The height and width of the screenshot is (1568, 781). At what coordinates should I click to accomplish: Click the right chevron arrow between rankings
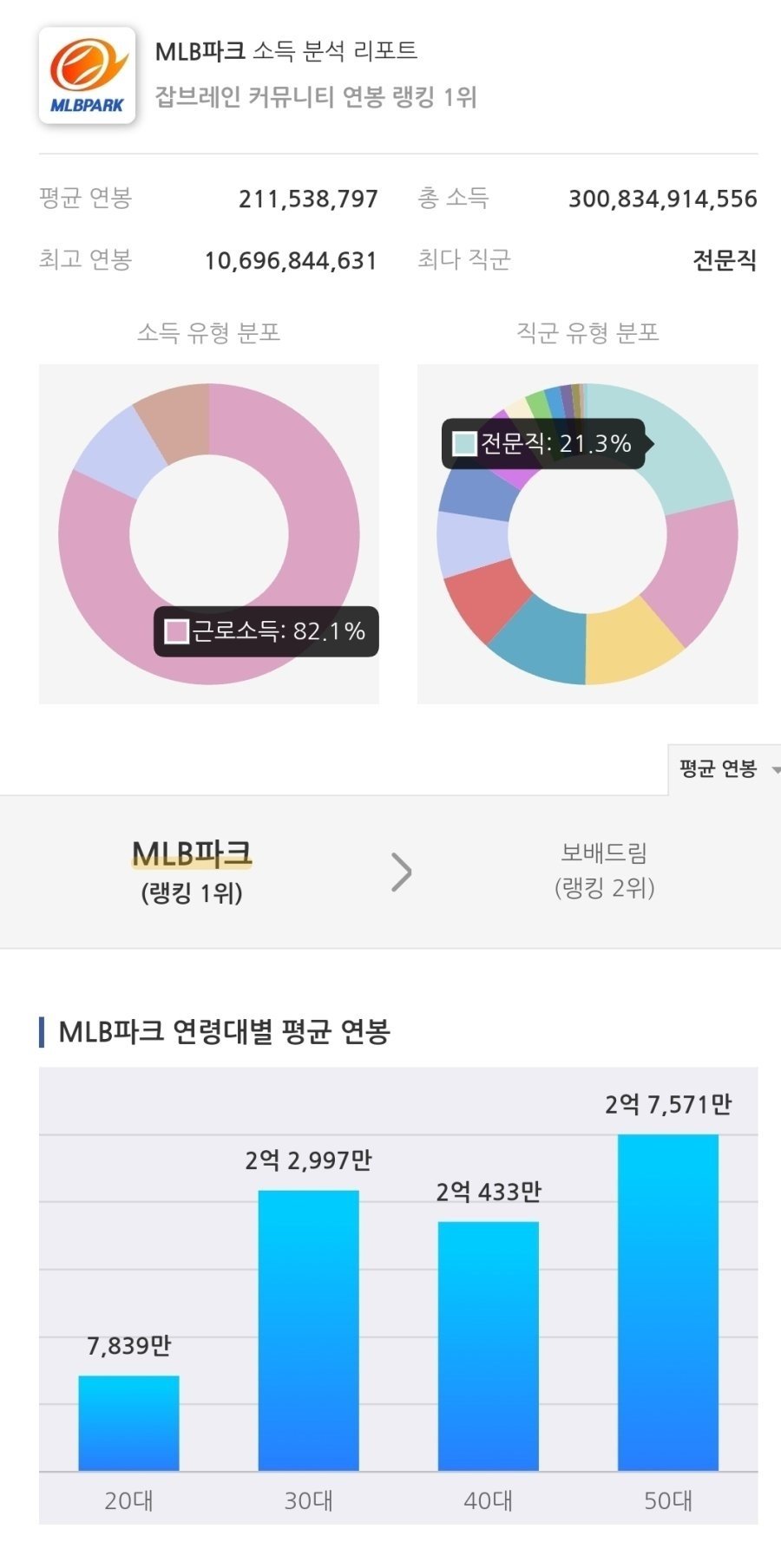[401, 872]
